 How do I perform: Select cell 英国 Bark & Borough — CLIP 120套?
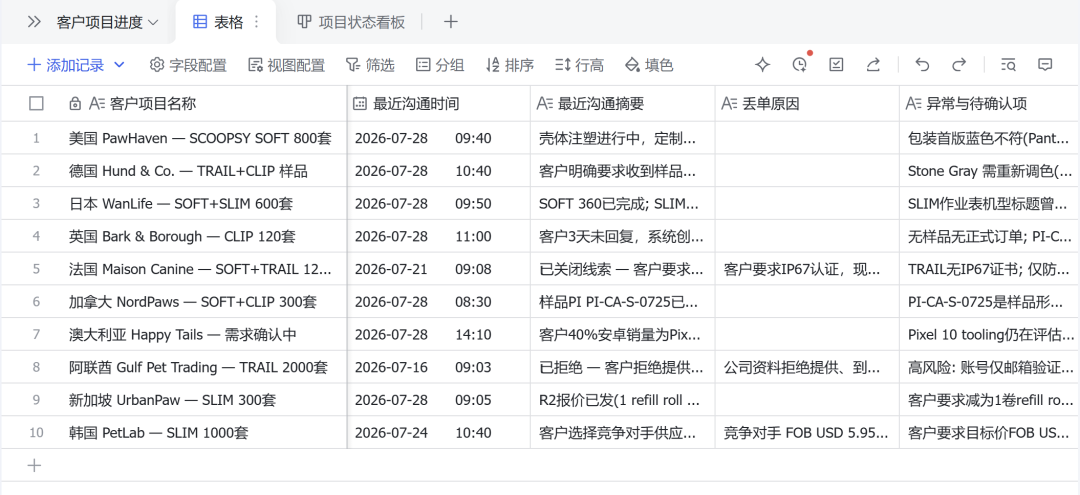[205, 236]
